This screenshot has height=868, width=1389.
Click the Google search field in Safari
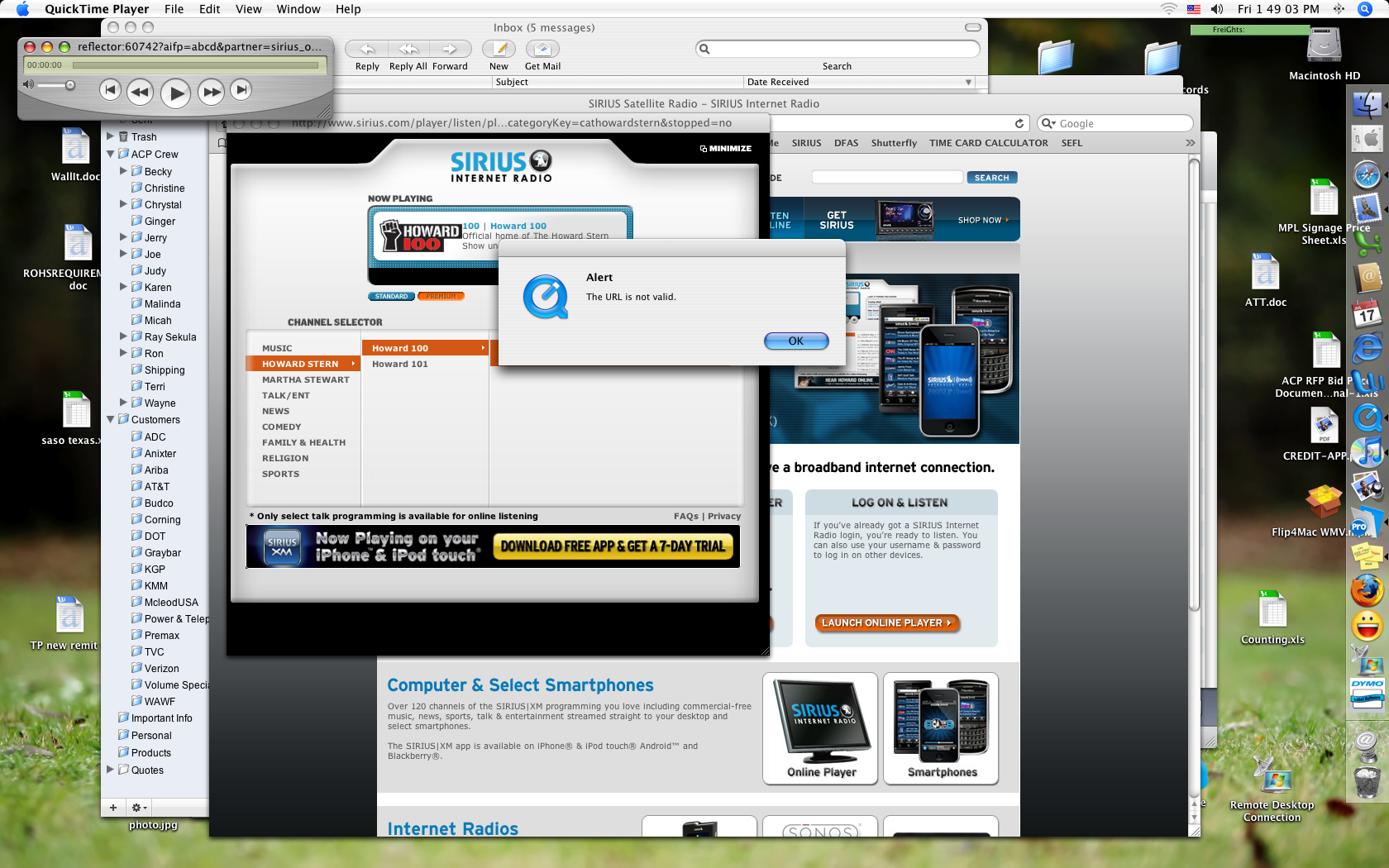point(1115,123)
